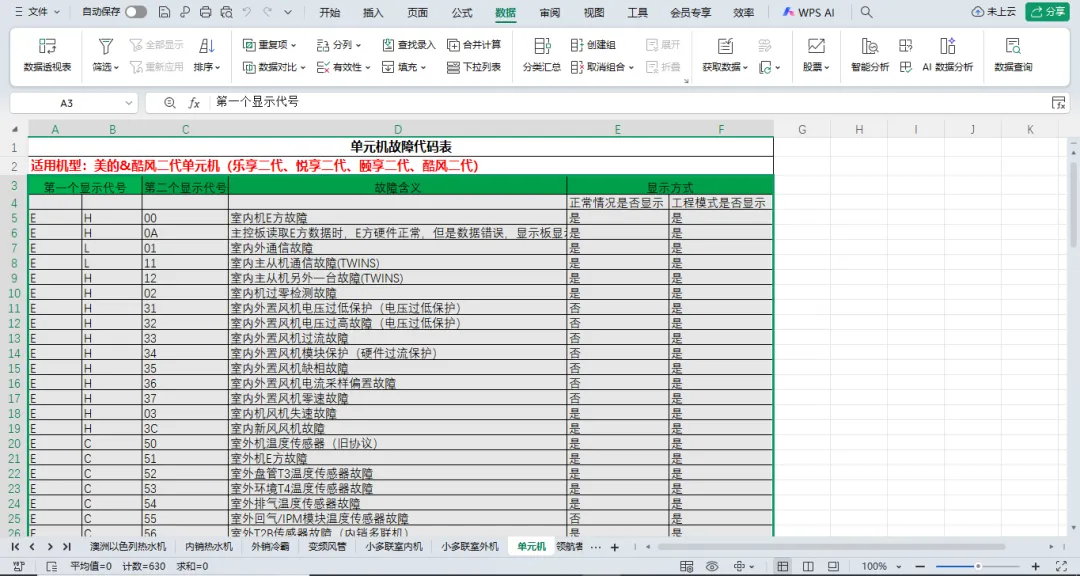Switch to normal grid view in the status bar
Screen dimensions: 1080x576
pos(783,566)
